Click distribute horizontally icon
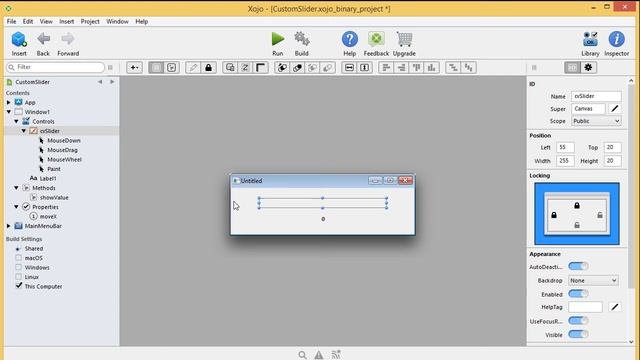The height and width of the screenshot is (360, 640). click(x=453, y=68)
